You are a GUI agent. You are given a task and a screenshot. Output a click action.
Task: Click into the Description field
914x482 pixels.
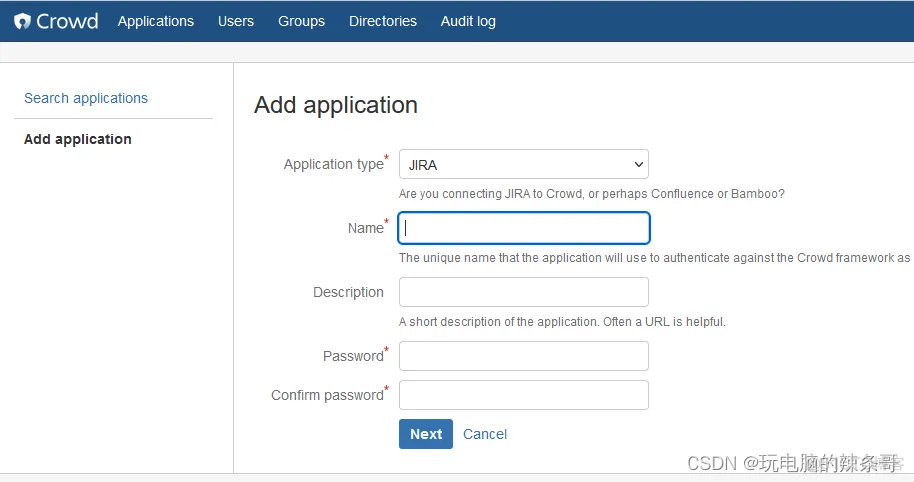[x=523, y=292]
